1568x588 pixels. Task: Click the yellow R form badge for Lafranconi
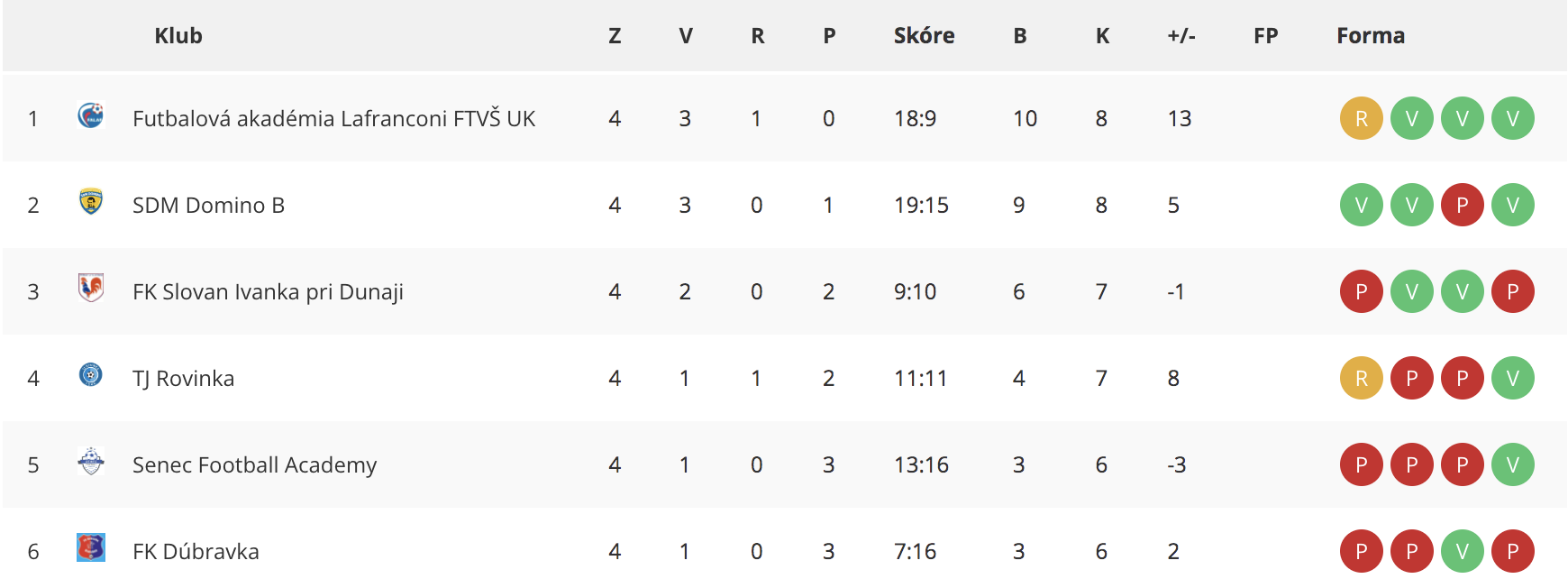pos(1362,118)
